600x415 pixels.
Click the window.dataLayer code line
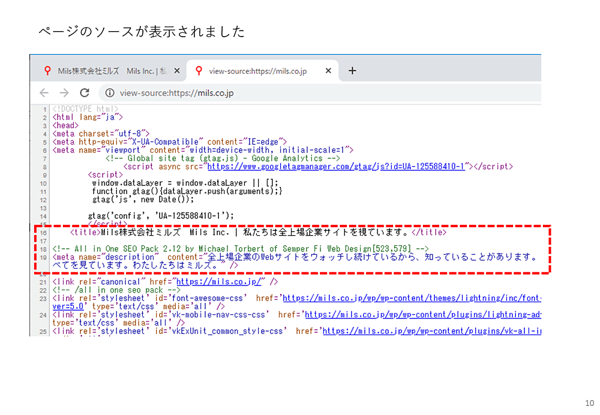coord(185,183)
